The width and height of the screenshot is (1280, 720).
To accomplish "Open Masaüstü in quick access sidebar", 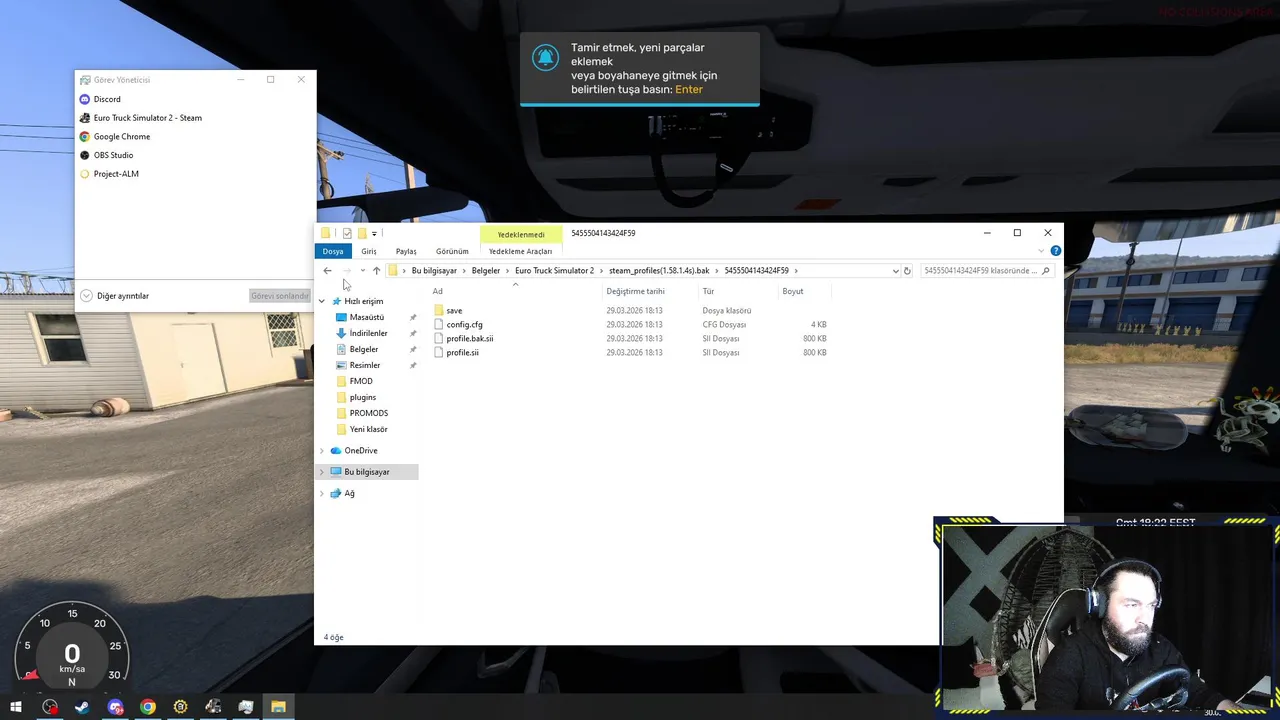I will [x=367, y=317].
